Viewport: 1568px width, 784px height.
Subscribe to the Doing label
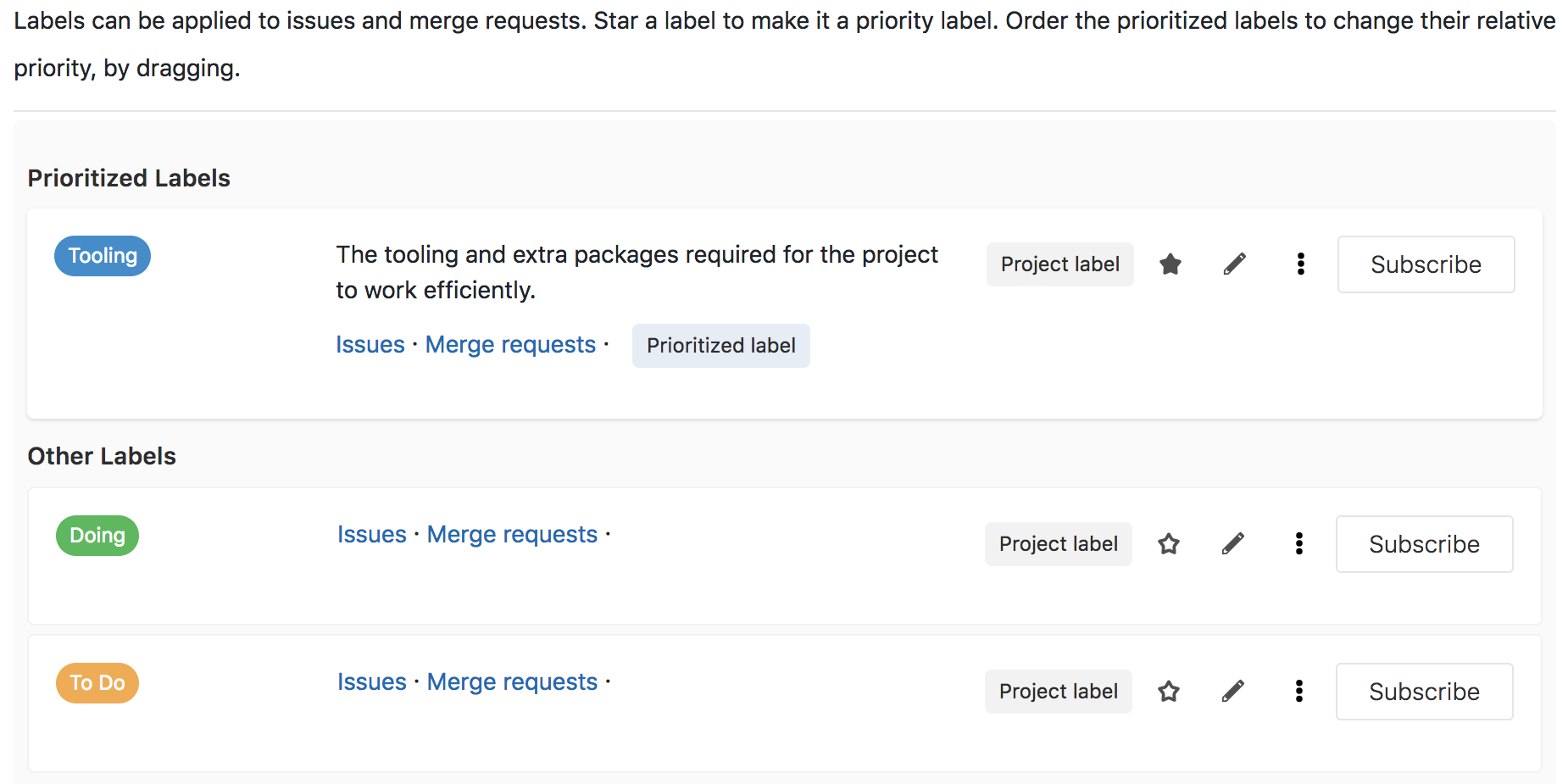click(1424, 544)
